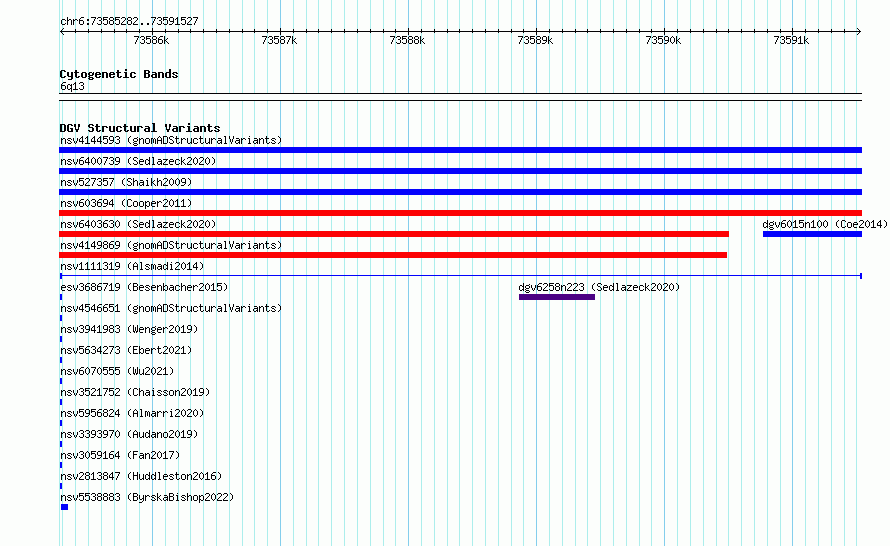Screen dimensions: 890x546
Task: Open nsv5634273 (Ebert2021) variant label
Action: pos(126,350)
